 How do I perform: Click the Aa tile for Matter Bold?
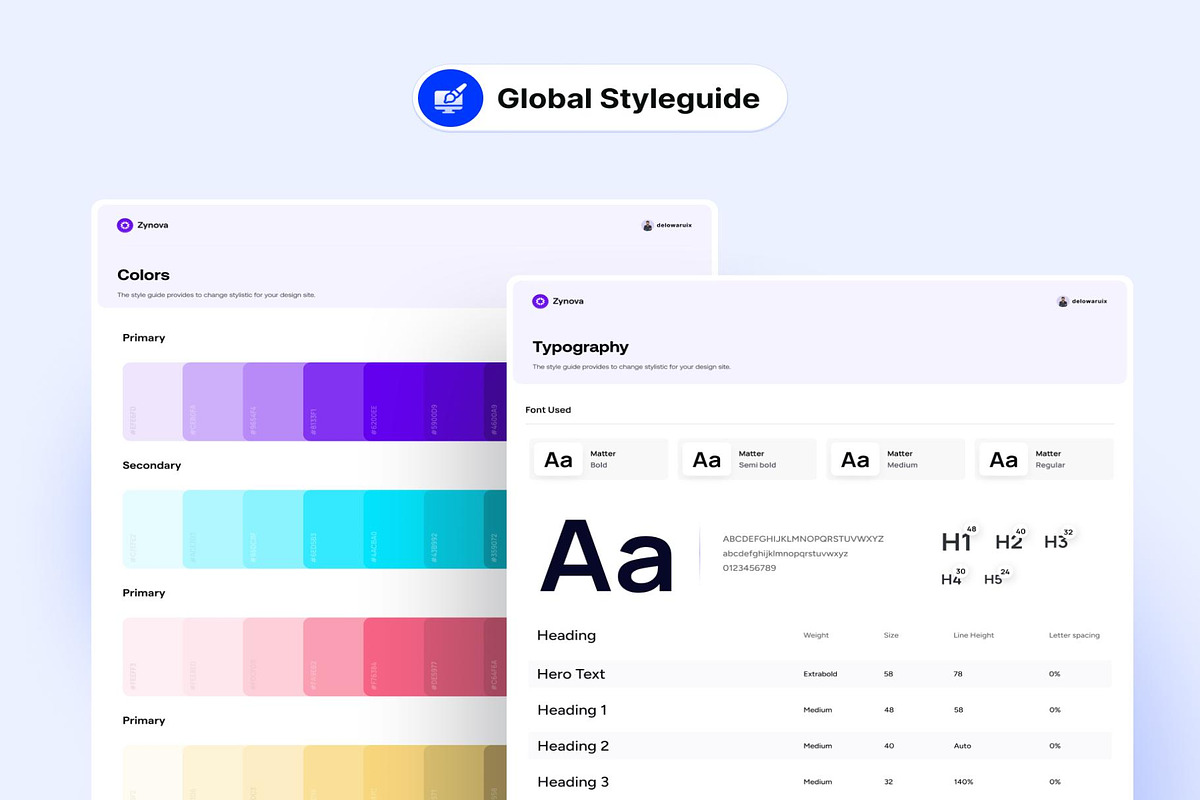click(x=558, y=459)
